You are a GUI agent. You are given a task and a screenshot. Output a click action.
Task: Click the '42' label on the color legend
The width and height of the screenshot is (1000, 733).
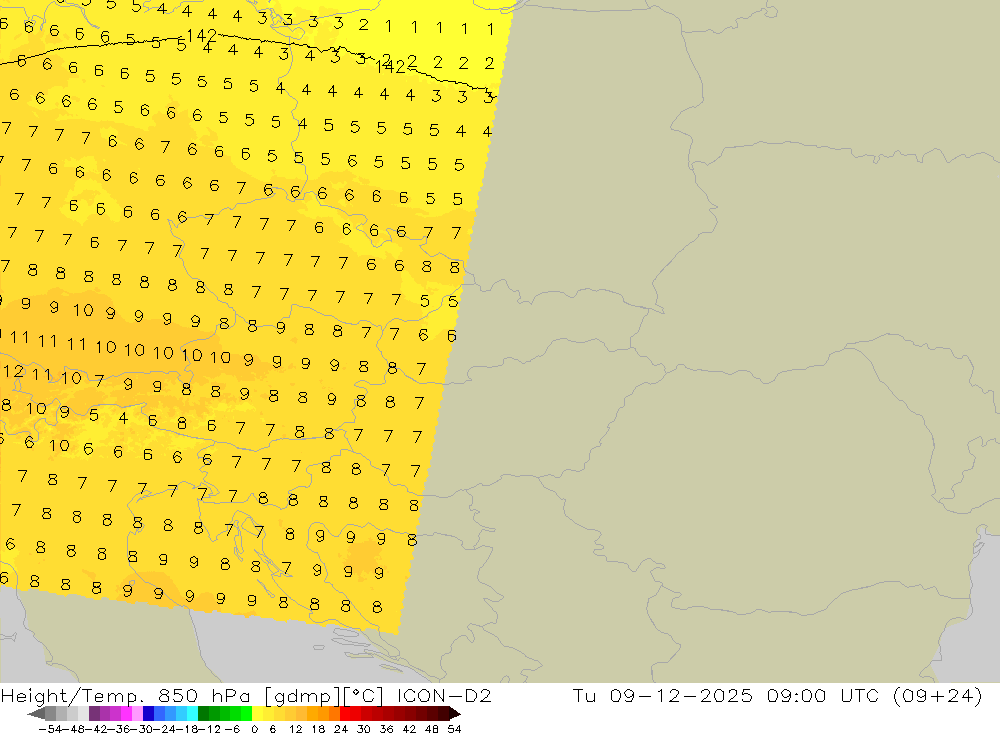point(409,729)
